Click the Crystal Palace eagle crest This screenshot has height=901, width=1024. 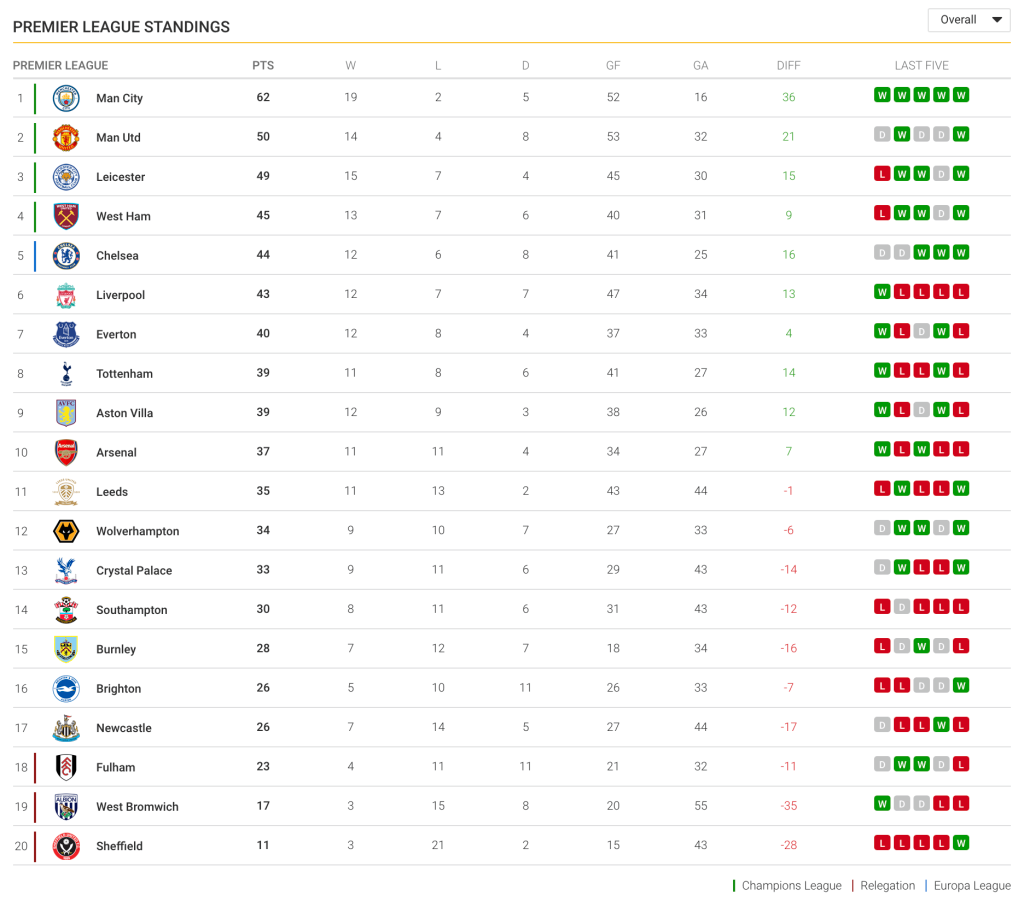66,570
